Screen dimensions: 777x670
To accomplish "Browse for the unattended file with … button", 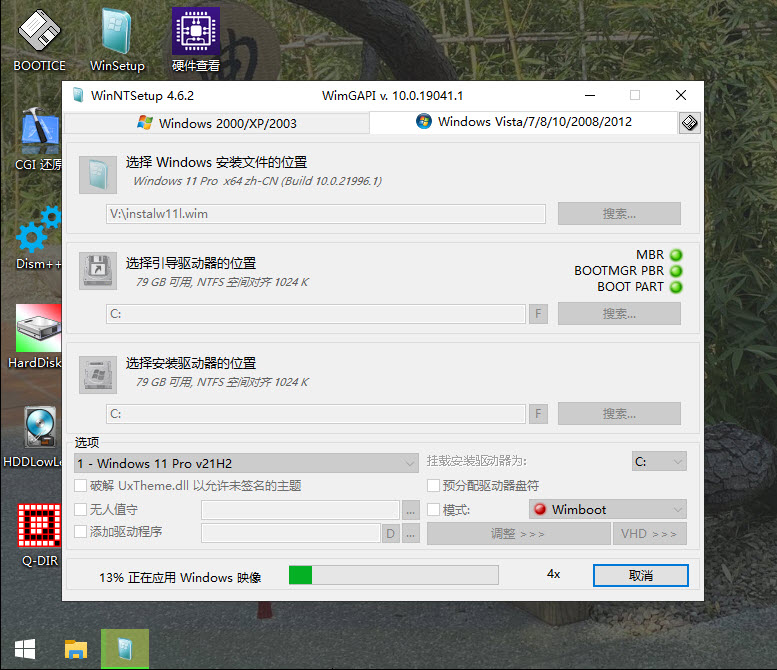I will pos(410,510).
